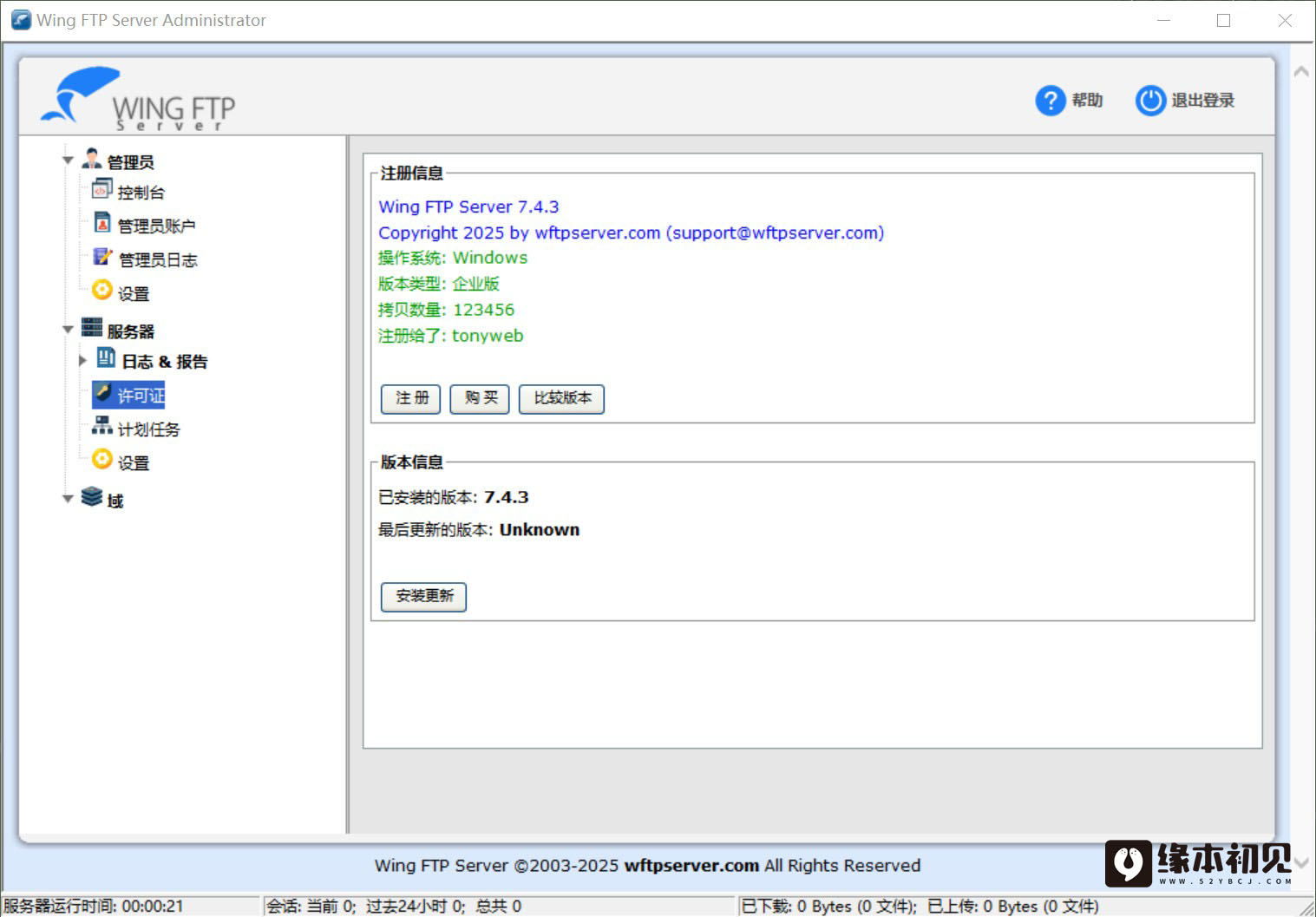1316x917 pixels.
Task: Click the Copyright 2025 wftpserver.com line
Action: 632,233
